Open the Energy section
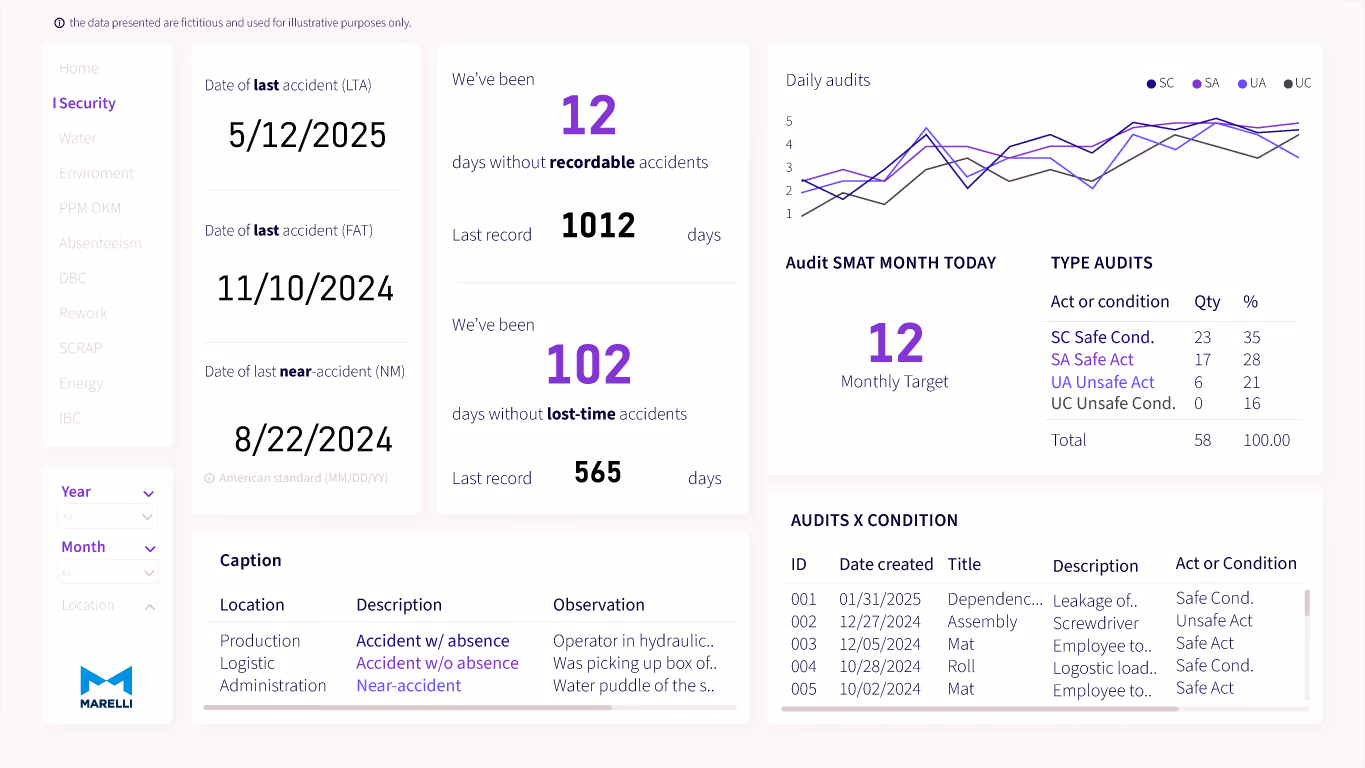The image size is (1365, 768). (x=80, y=383)
